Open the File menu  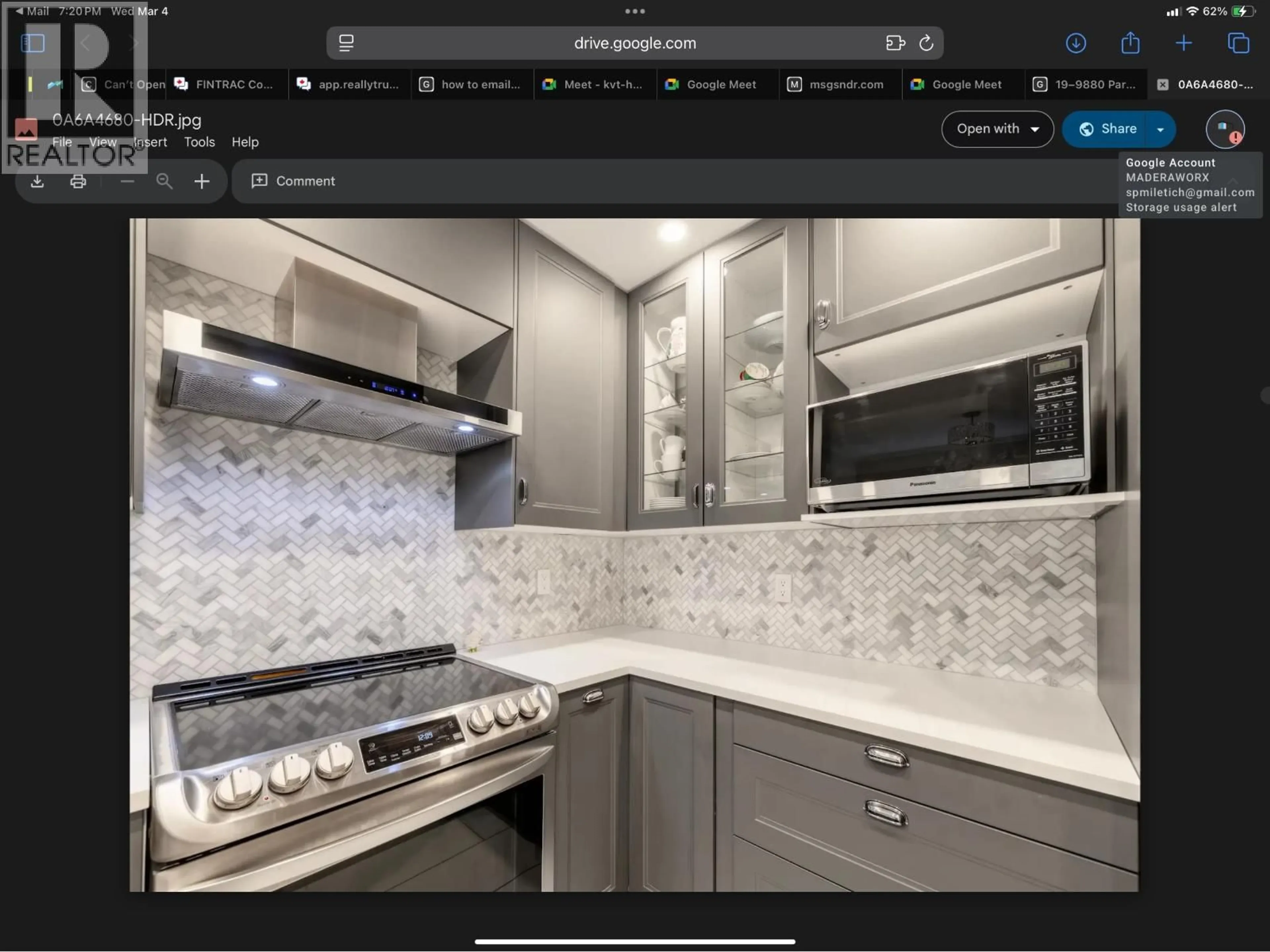[62, 142]
